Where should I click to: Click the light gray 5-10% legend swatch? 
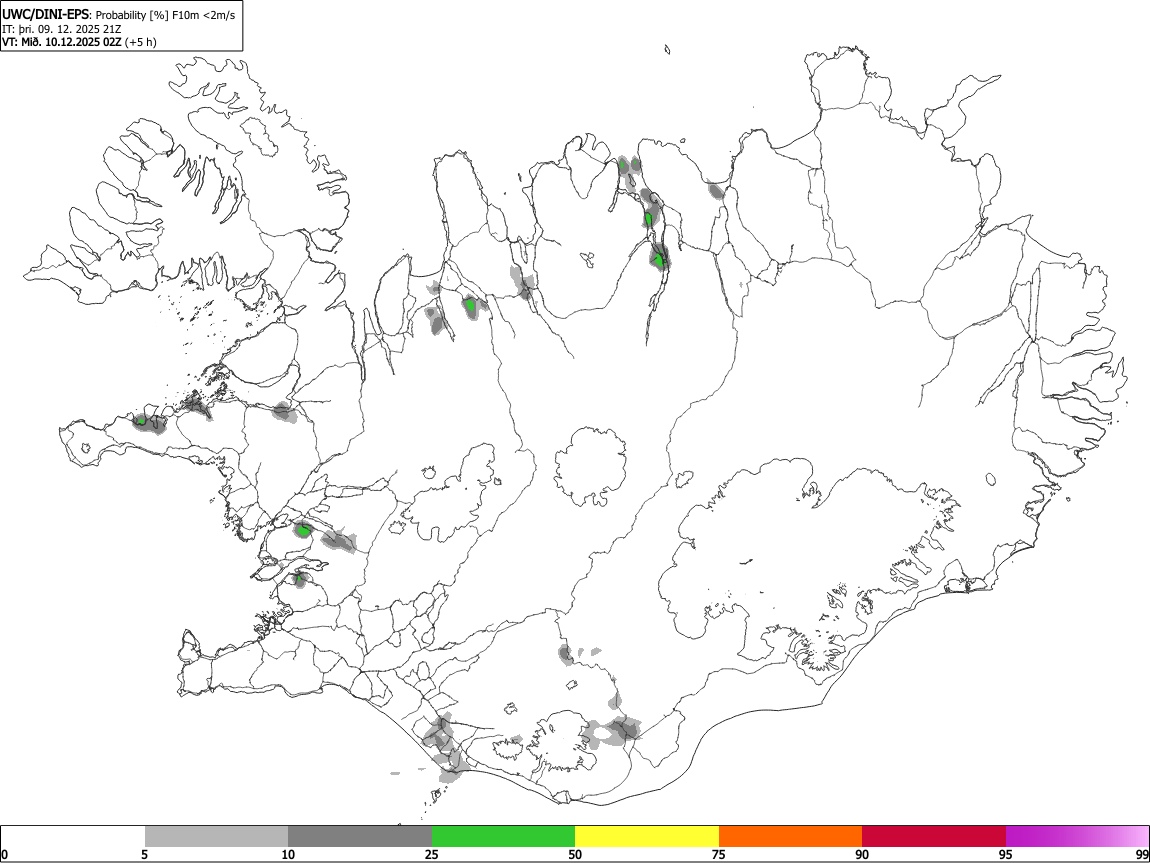(216, 837)
